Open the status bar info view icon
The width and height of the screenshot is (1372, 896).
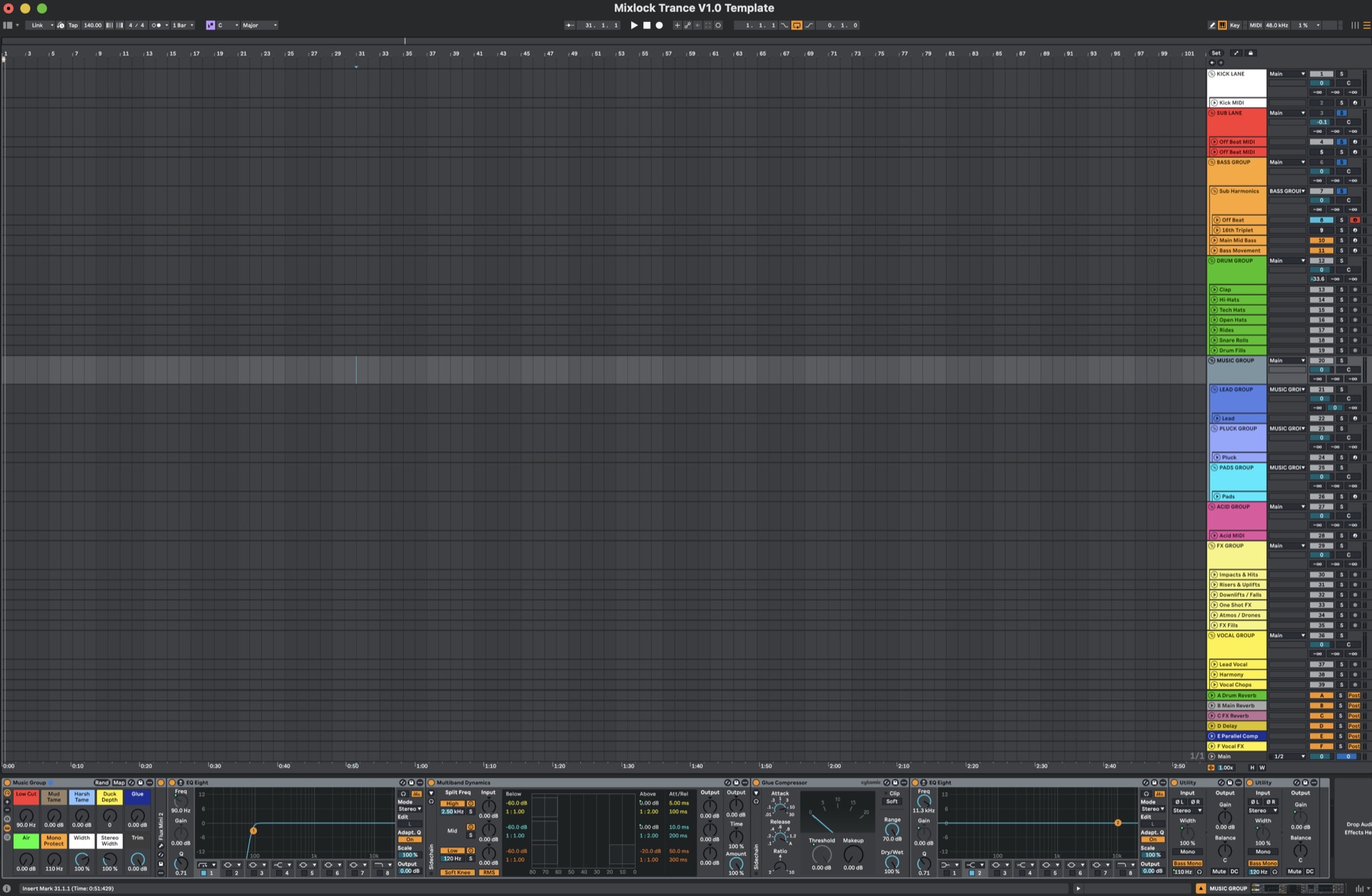[7, 888]
